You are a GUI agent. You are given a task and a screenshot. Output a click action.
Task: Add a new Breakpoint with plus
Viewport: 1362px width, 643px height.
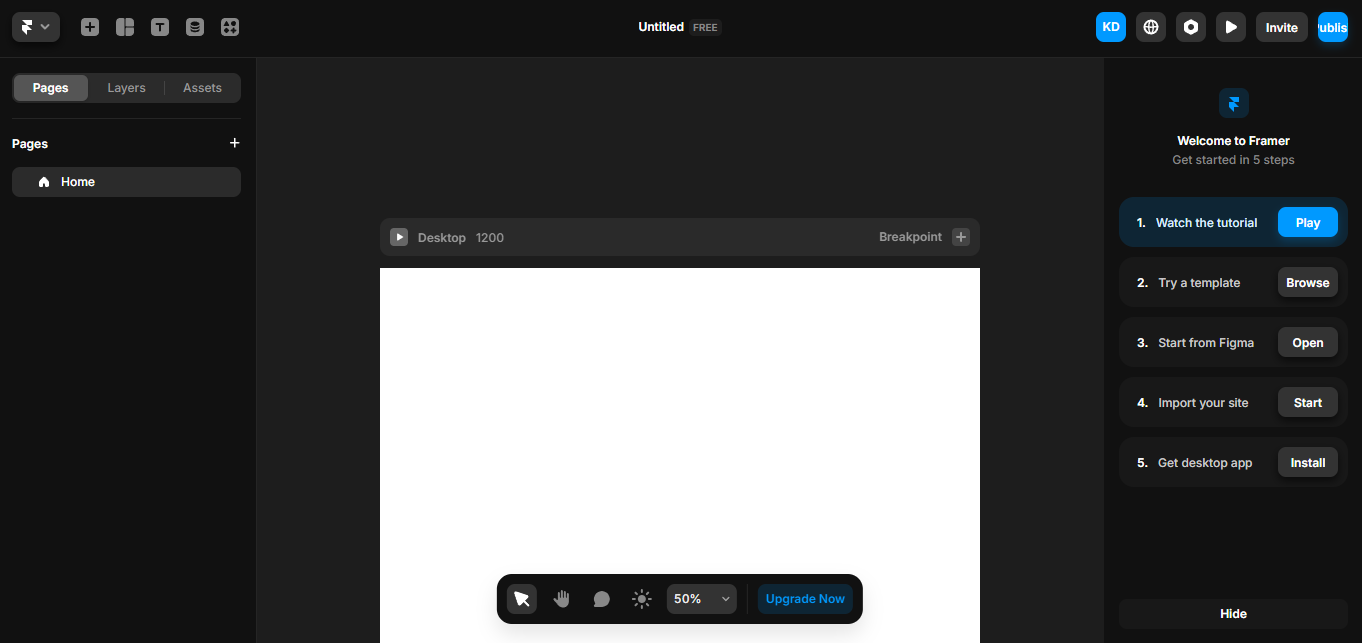(x=961, y=237)
